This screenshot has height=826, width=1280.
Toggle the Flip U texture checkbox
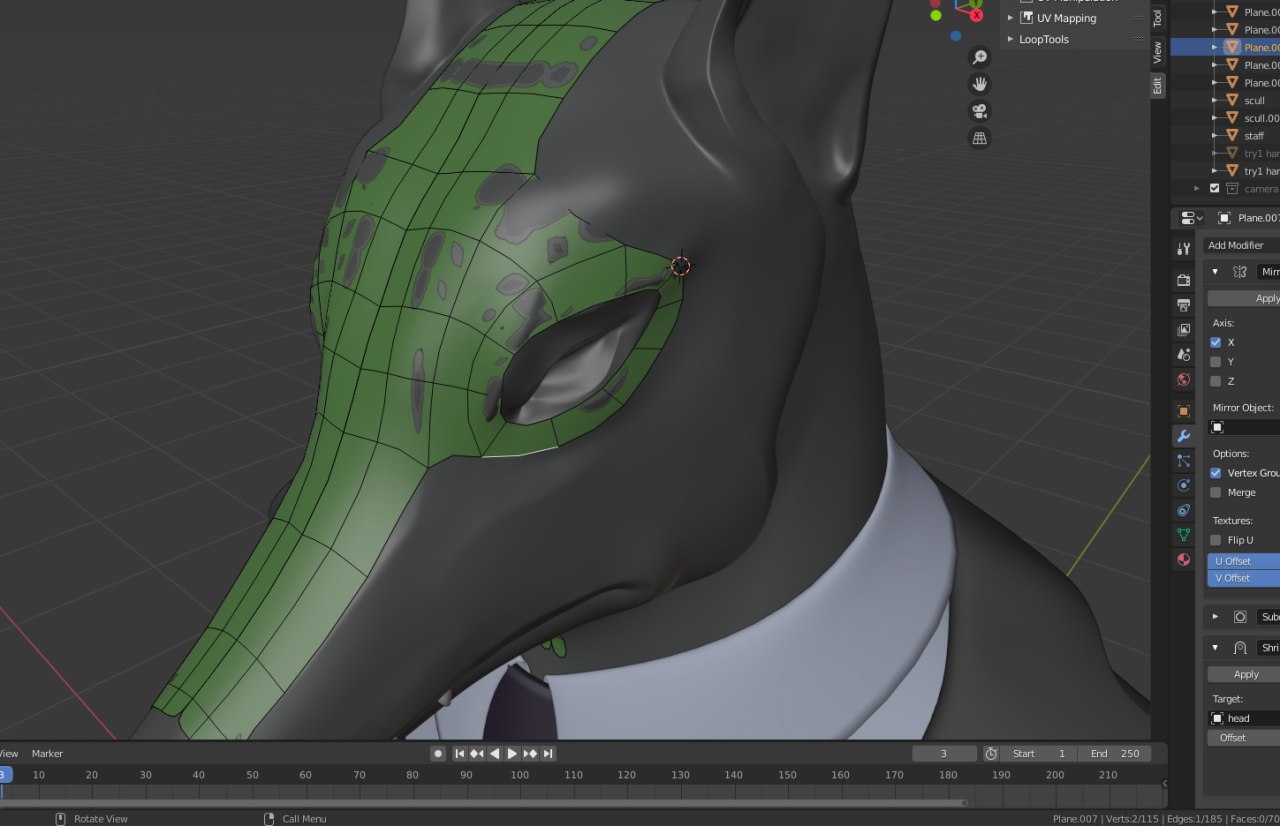[x=1216, y=540]
